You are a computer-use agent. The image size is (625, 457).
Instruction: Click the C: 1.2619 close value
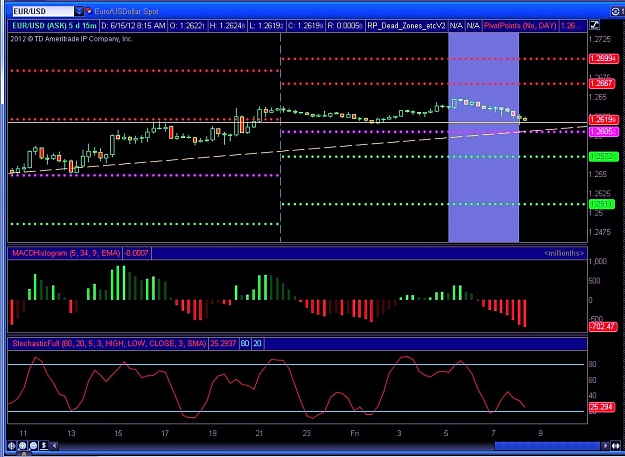tap(305, 26)
